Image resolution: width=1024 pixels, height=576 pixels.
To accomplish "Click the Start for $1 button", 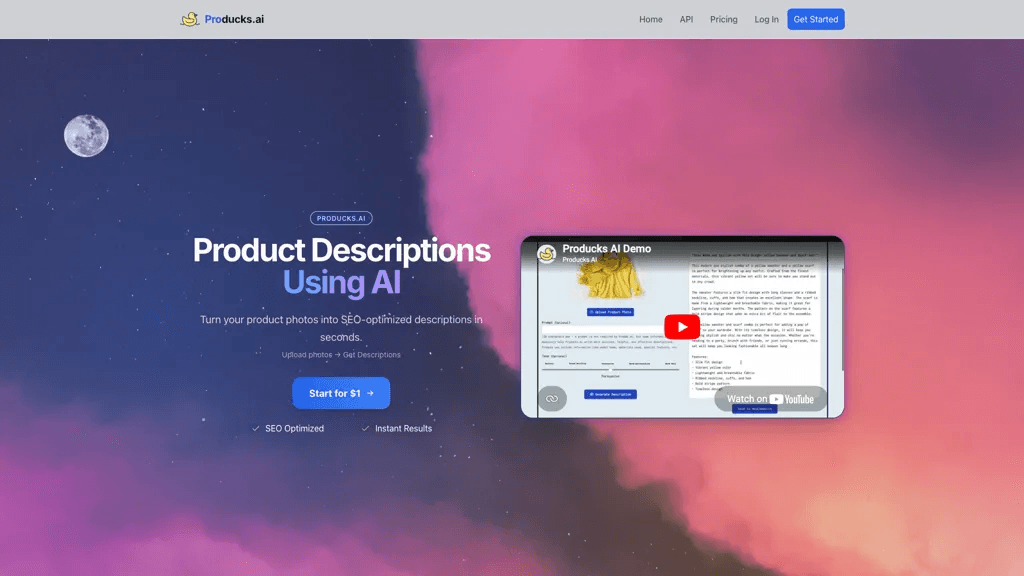I will click(341, 393).
